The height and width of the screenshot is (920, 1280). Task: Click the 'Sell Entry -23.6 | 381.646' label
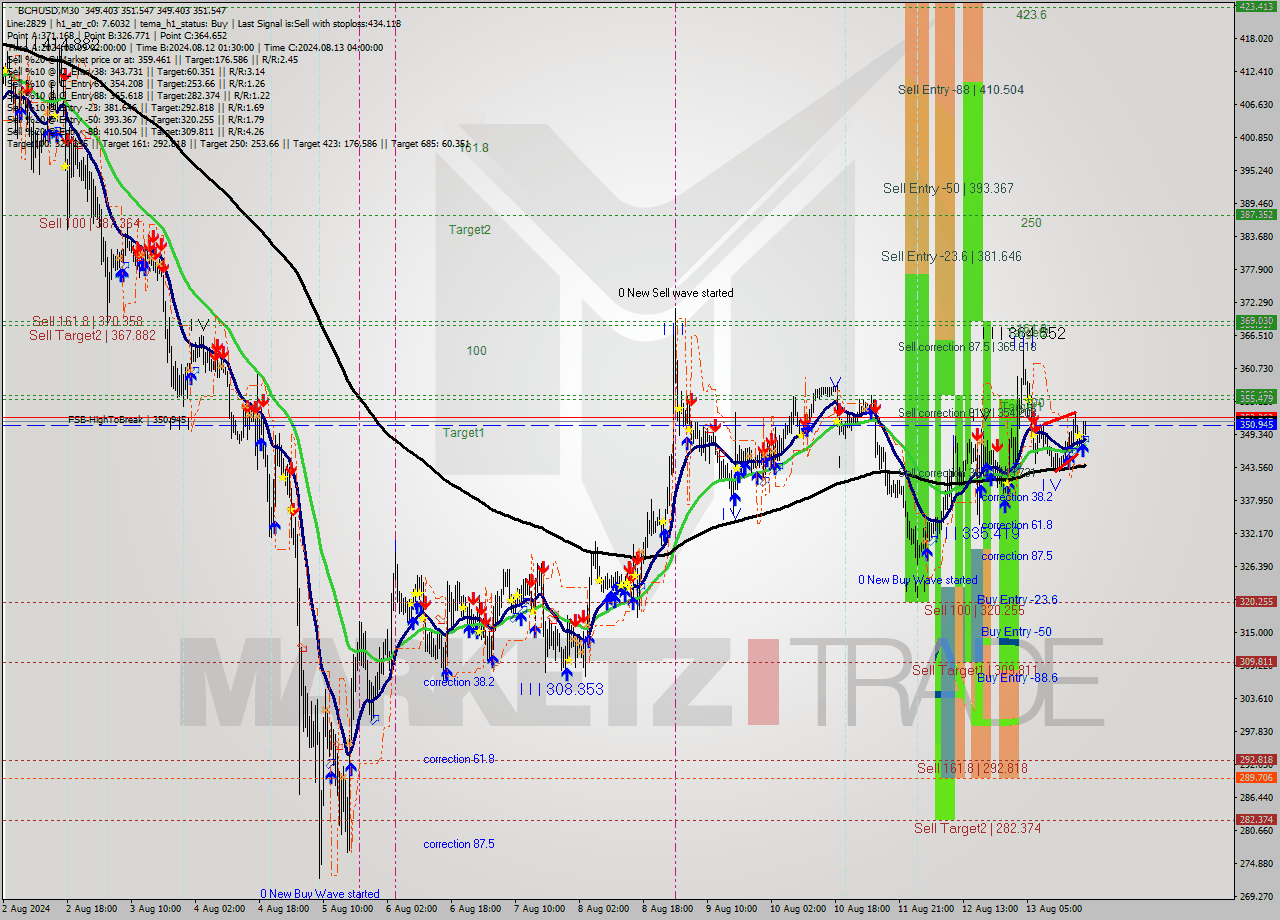(x=951, y=257)
